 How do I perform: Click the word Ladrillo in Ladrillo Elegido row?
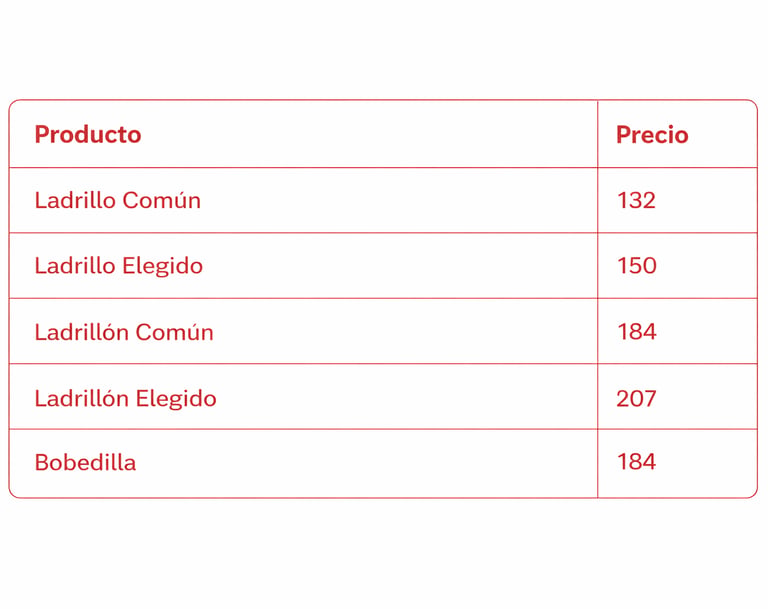click(75, 266)
